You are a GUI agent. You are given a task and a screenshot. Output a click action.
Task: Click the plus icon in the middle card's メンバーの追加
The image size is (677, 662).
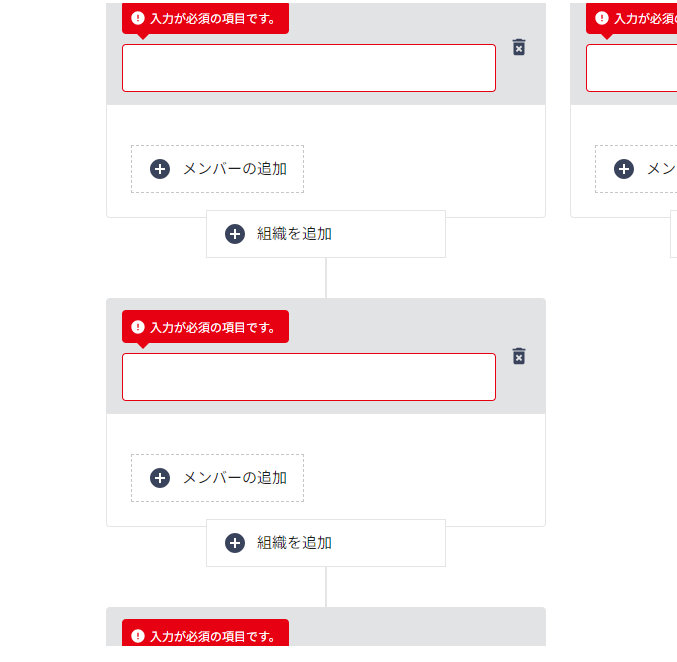click(160, 478)
